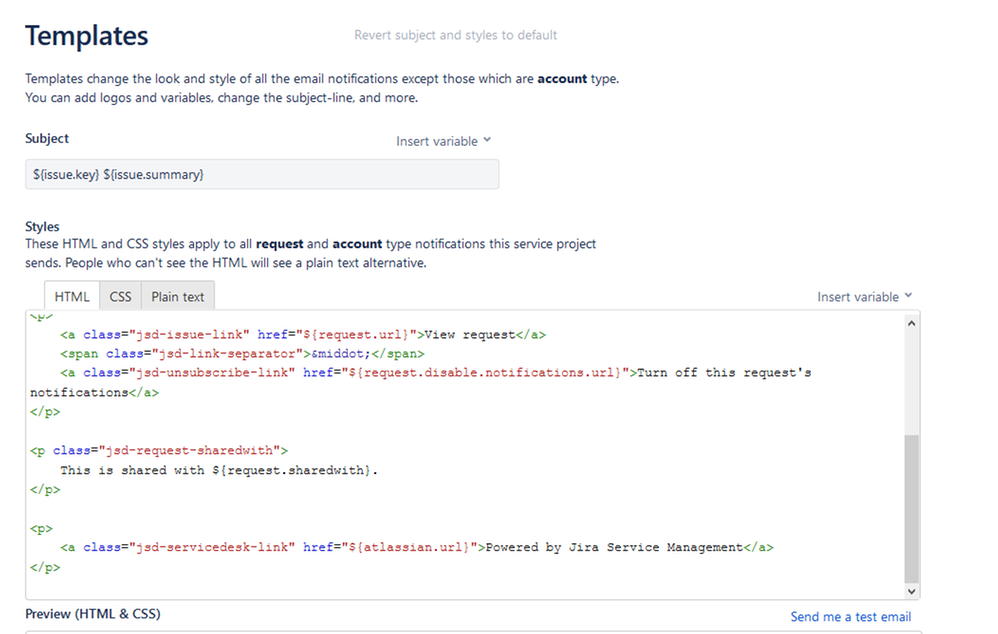Click the jsd-request-sharedwith paragraph line

[158, 451]
